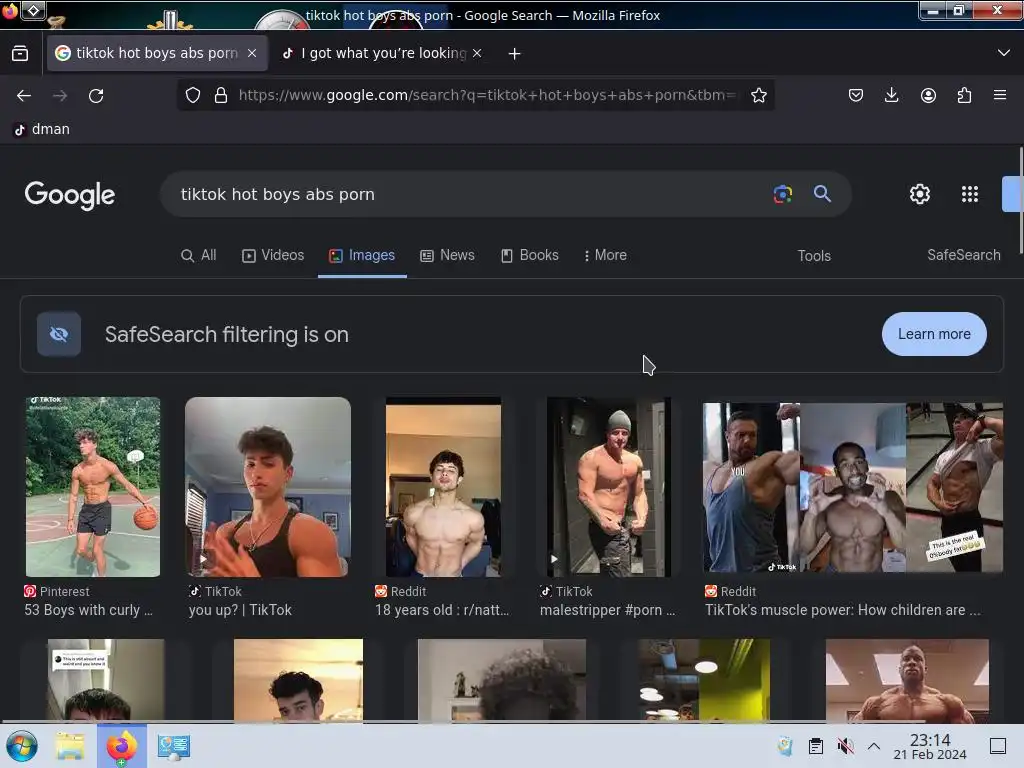Reload the current page

point(96,96)
